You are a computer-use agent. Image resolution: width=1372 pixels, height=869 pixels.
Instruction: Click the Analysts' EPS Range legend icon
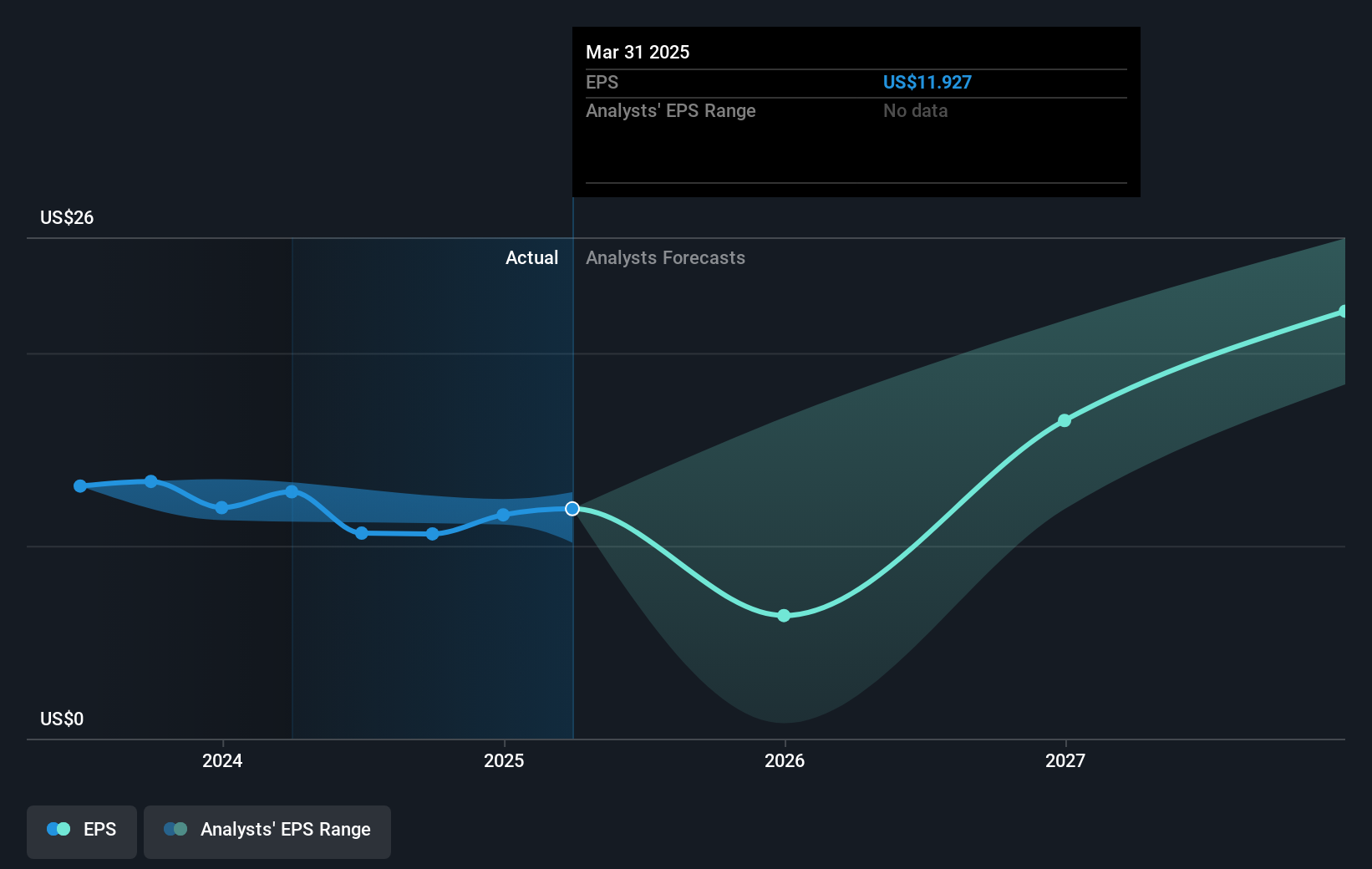[x=175, y=829]
